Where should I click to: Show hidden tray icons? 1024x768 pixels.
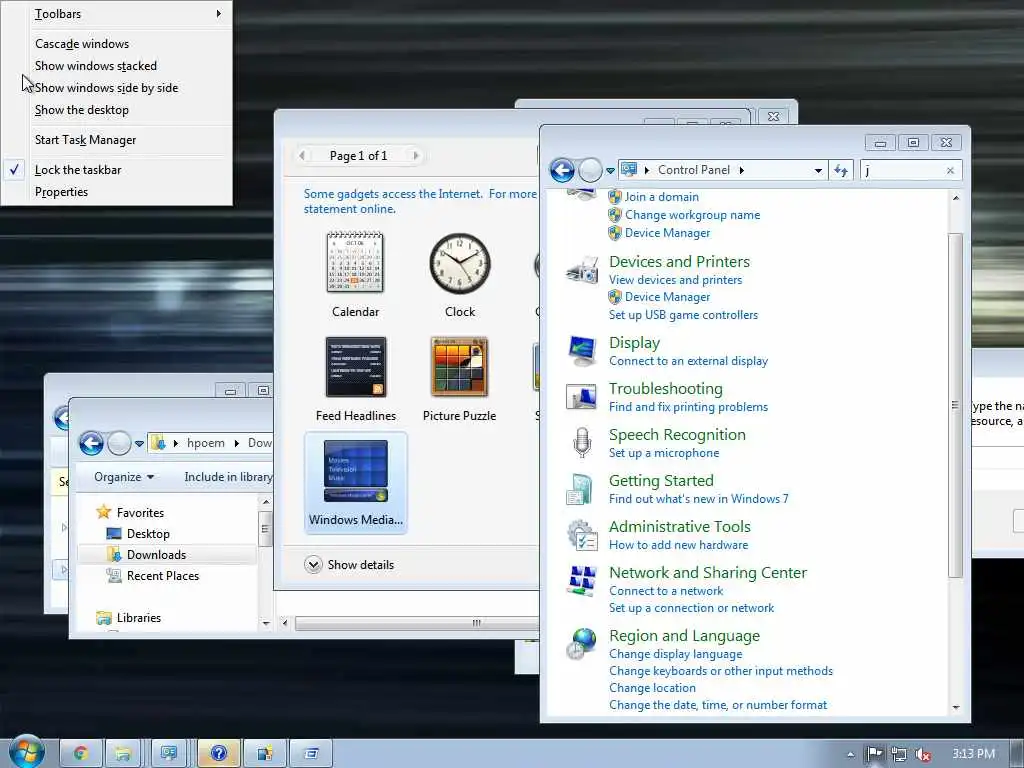point(850,754)
